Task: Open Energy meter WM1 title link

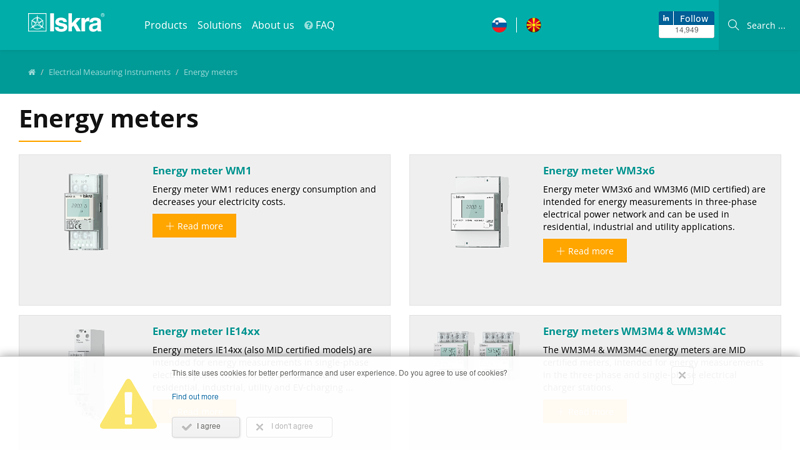Action: click(x=202, y=170)
